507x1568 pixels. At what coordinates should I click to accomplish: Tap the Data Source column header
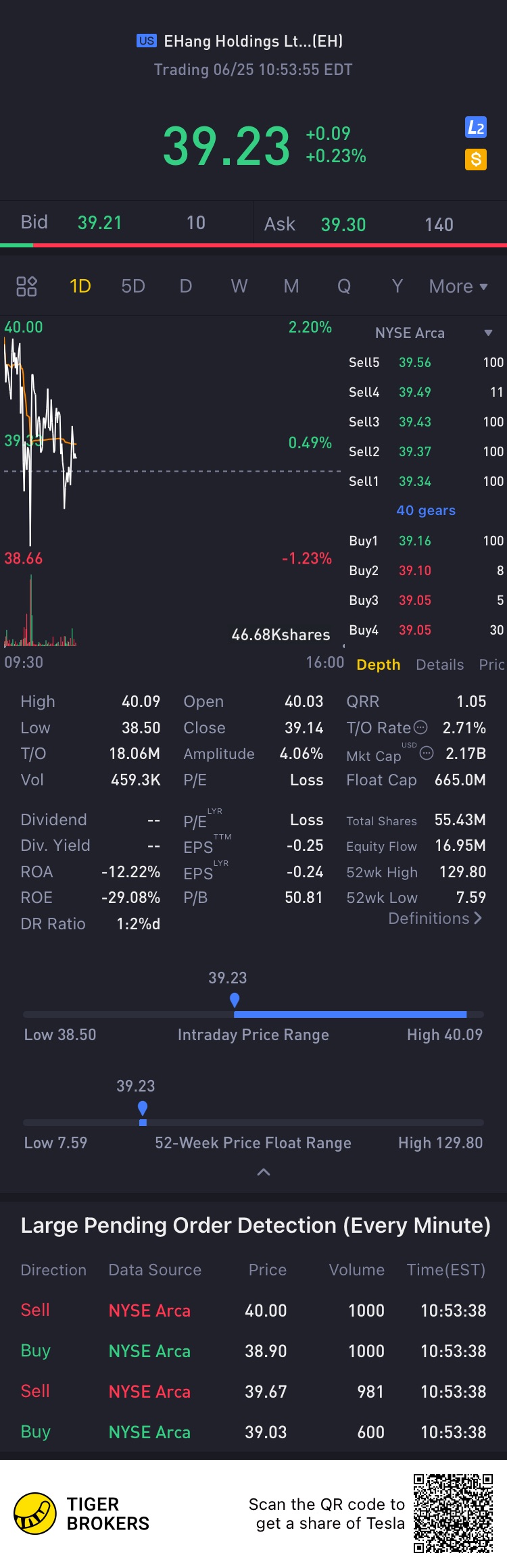155,1270
